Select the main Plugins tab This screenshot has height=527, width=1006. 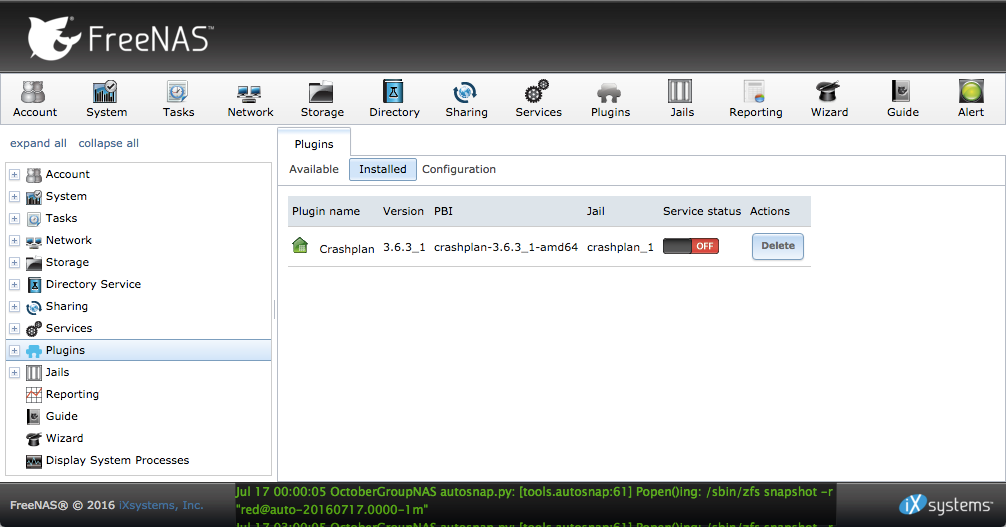click(x=314, y=144)
